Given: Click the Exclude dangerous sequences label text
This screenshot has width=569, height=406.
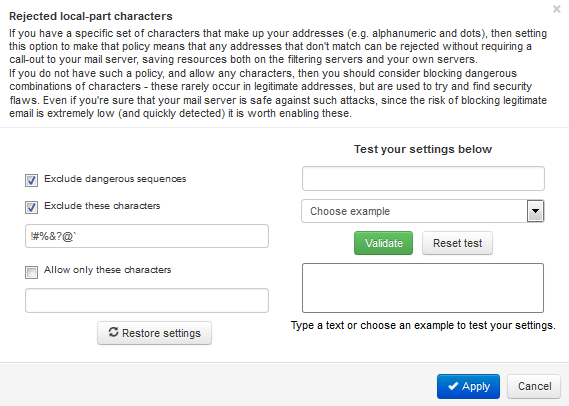Looking at the screenshot, I should tap(115, 179).
